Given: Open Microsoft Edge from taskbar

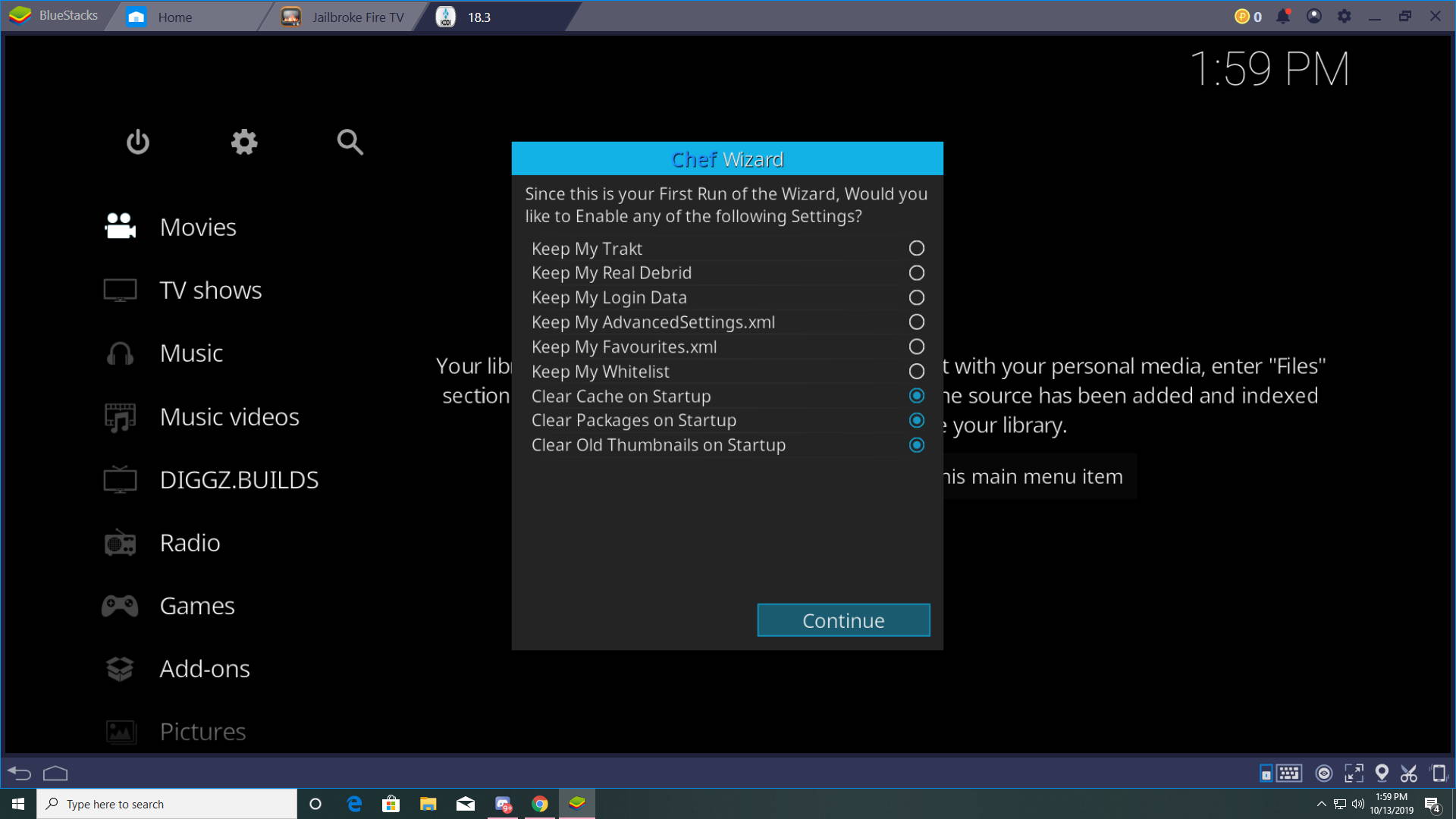Looking at the screenshot, I should click(x=353, y=804).
